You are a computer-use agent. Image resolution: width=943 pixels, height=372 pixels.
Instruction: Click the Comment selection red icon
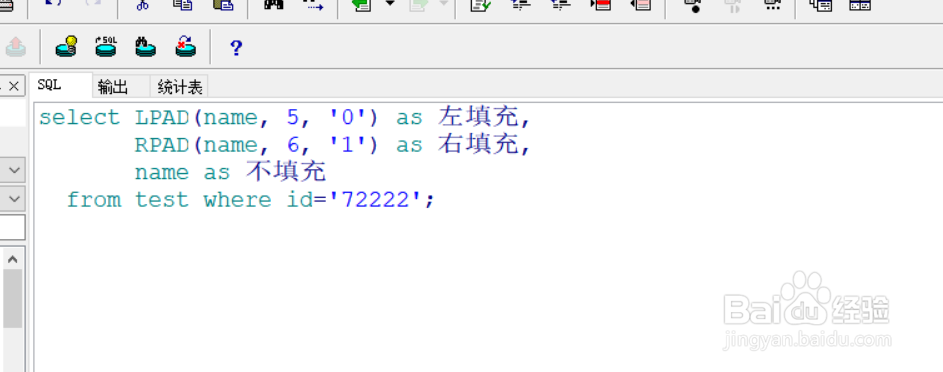(x=600, y=4)
